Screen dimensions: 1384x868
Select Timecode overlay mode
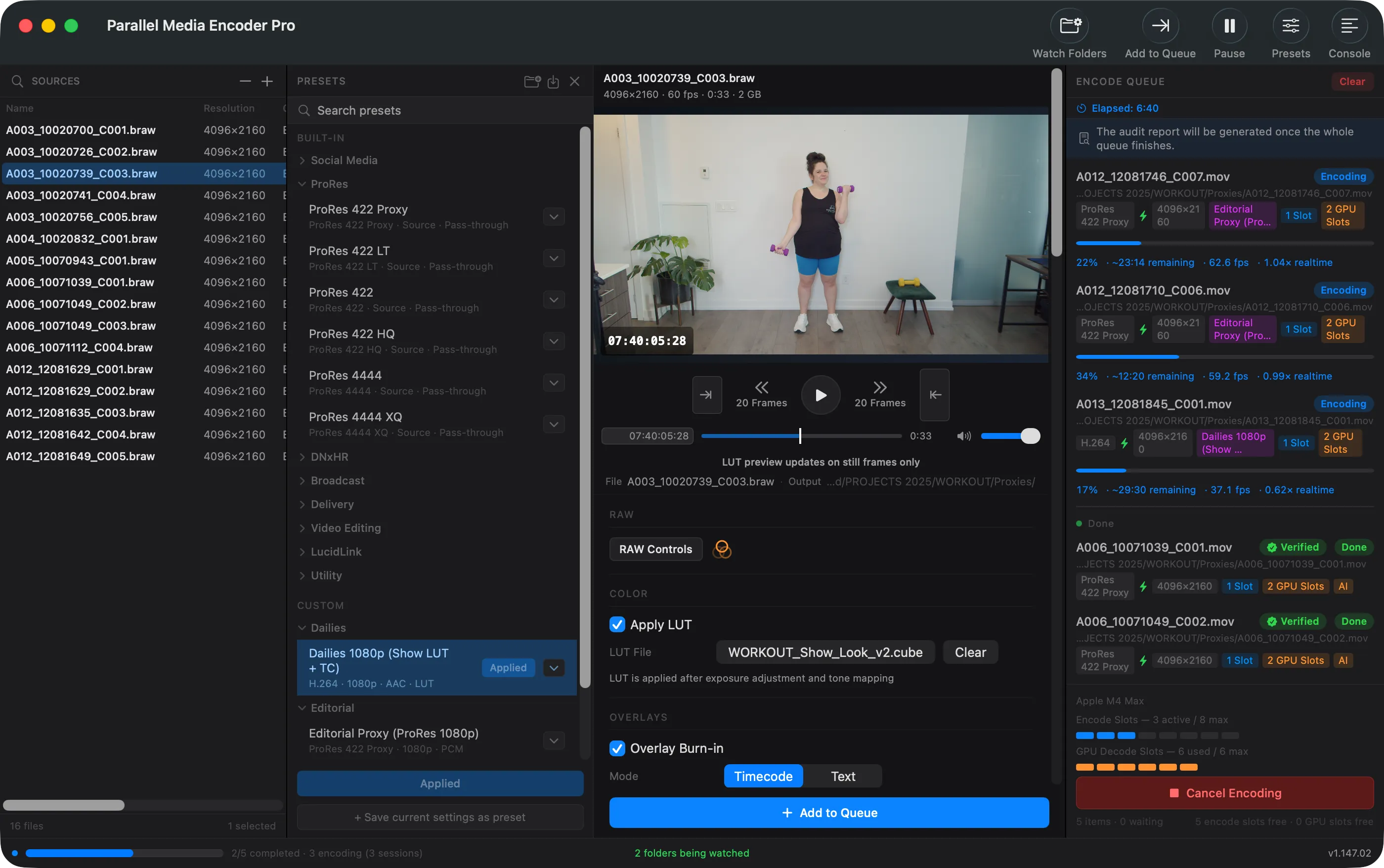pos(763,776)
